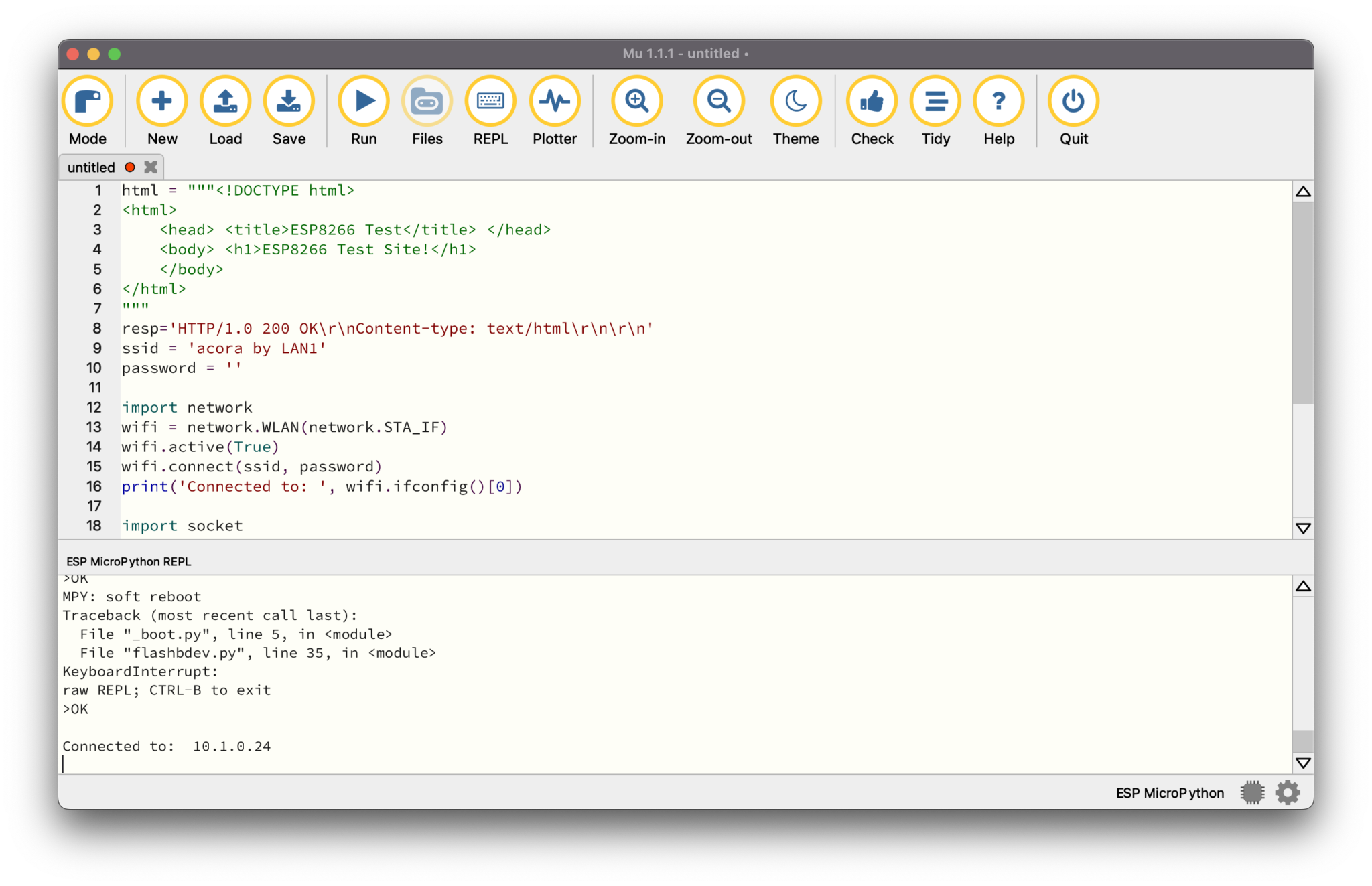
Task: Toggle the Plotter panel
Action: (x=554, y=101)
